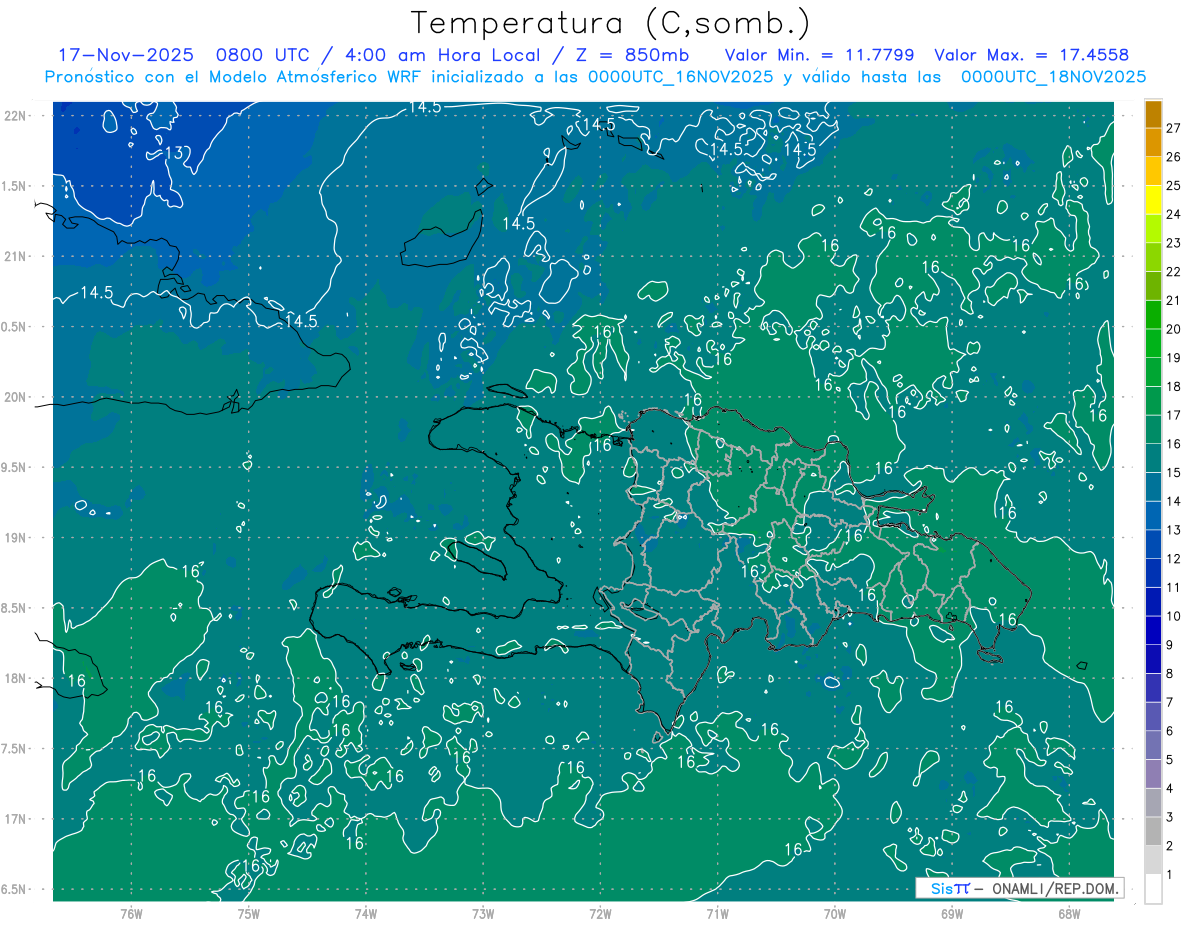Select the deep blue band between 9 and 10

click(x=1153, y=630)
